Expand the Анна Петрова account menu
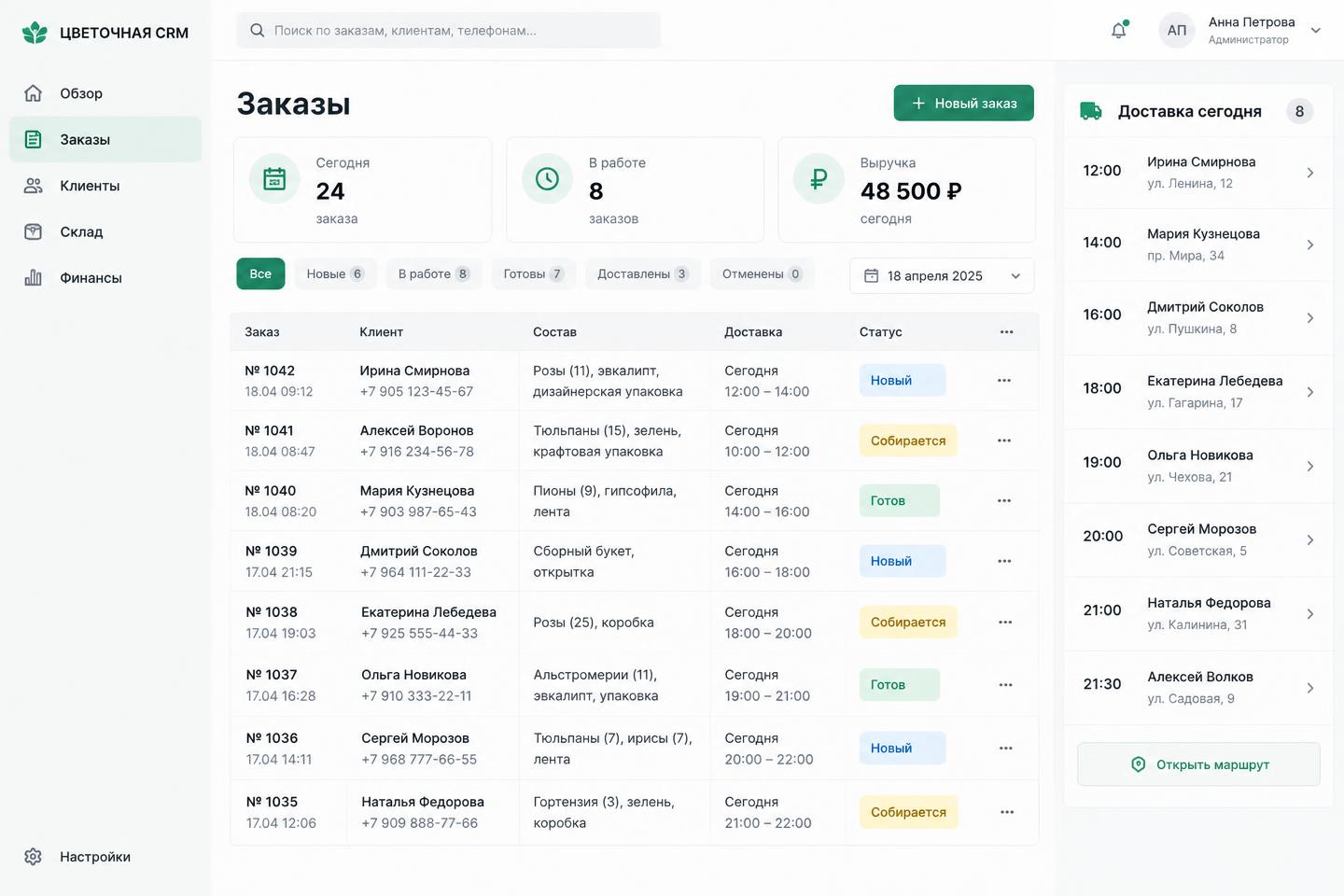The image size is (1344, 896). click(1315, 30)
